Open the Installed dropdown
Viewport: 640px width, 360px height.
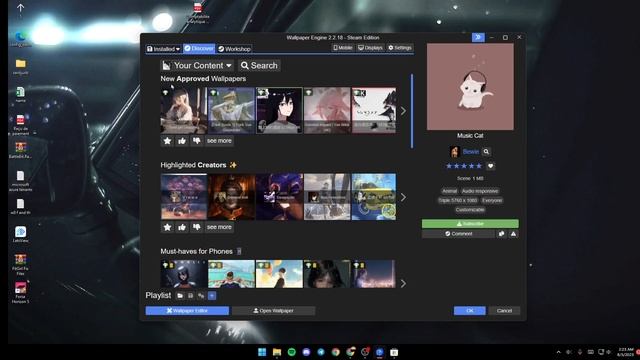coord(163,49)
